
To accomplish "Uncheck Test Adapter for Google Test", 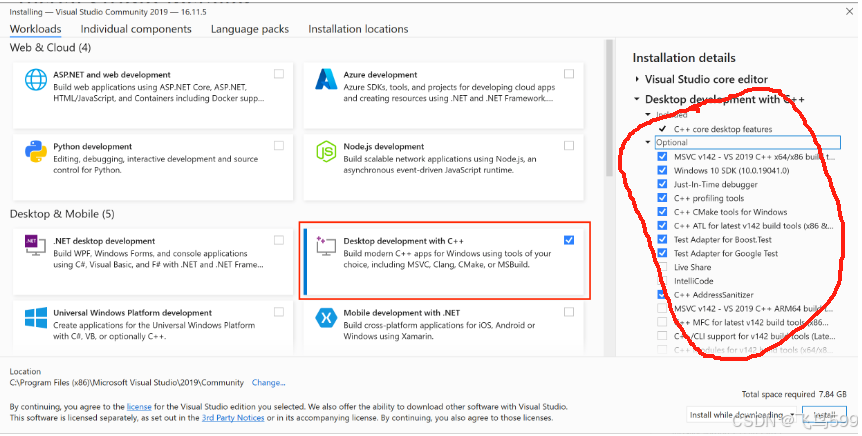I will tap(662, 253).
